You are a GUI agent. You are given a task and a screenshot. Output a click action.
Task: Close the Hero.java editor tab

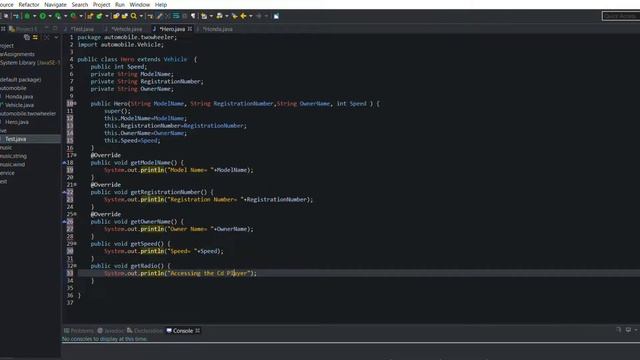click(190, 29)
